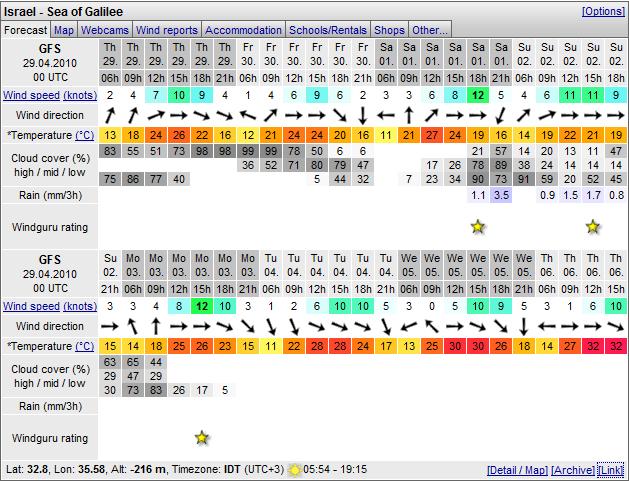Click the Windguru rating star for Sa 01. 18h
The height and width of the screenshot is (481, 629).
click(478, 227)
